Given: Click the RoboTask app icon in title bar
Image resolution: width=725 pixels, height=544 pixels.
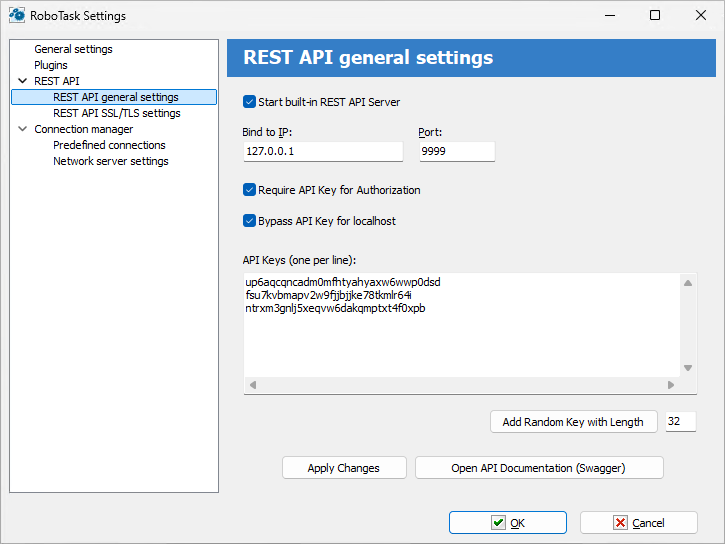Looking at the screenshot, I should pyautogui.click(x=17, y=15).
